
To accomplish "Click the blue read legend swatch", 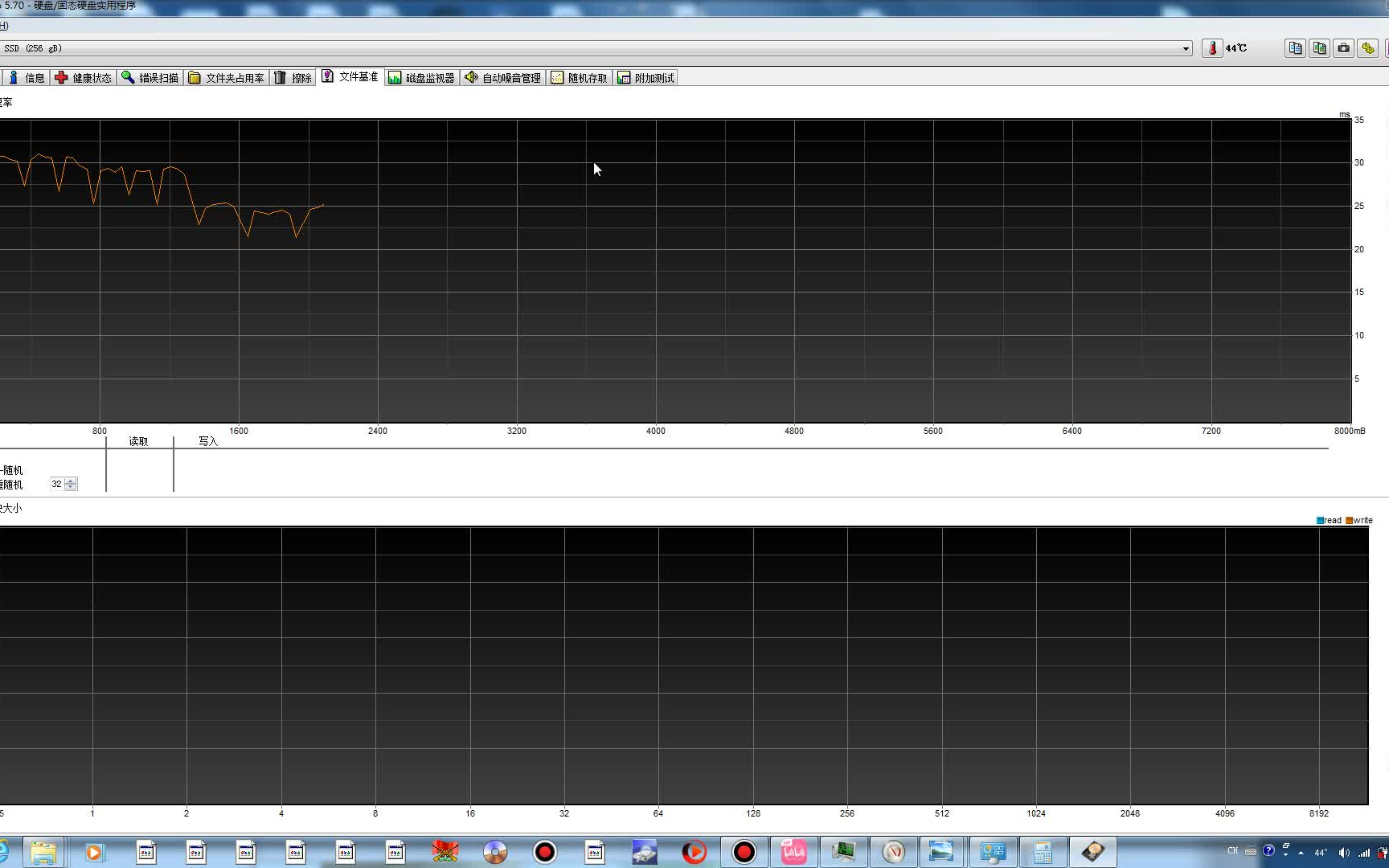I will click(x=1320, y=520).
